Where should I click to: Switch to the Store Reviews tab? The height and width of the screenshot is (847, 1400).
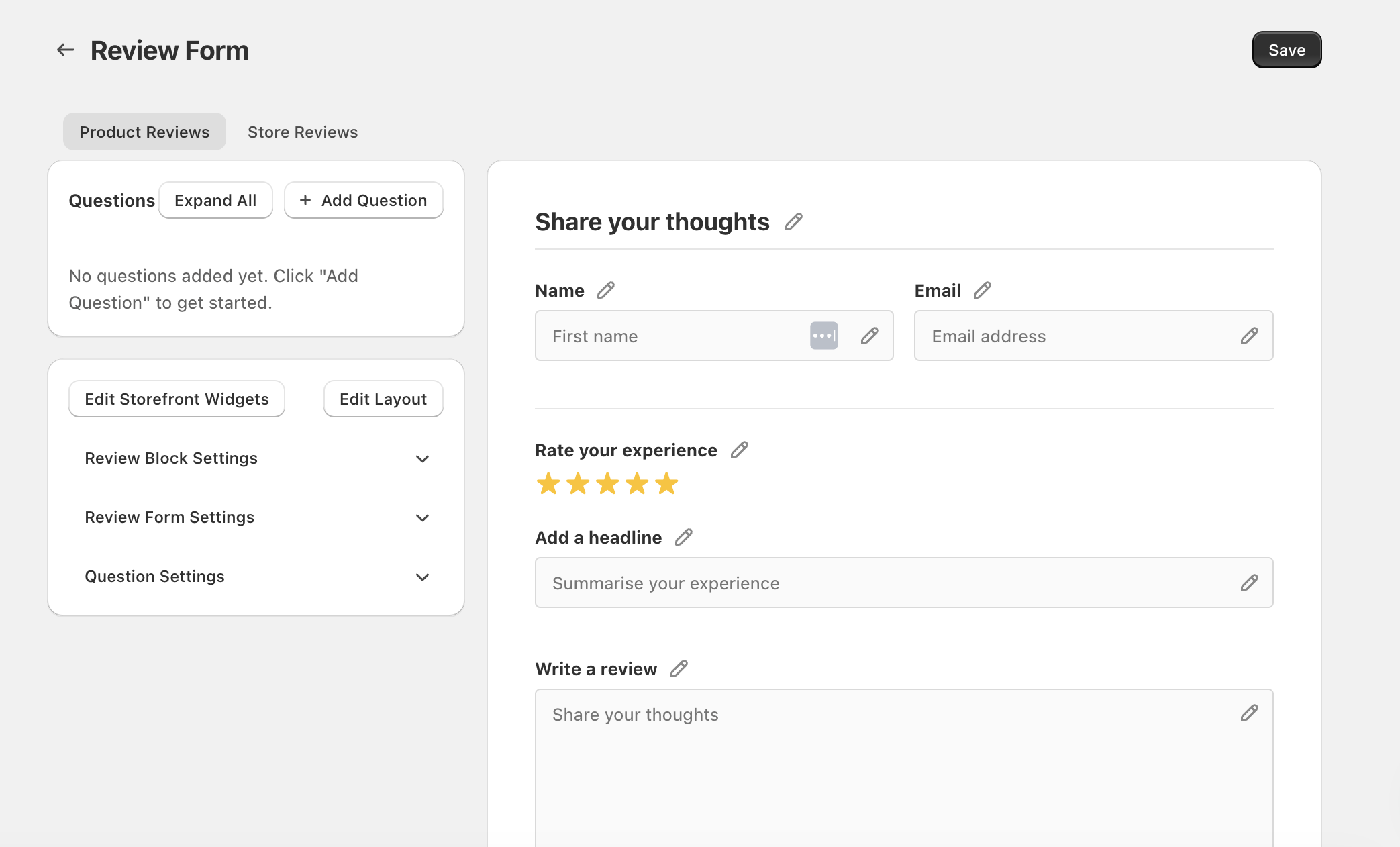303,132
